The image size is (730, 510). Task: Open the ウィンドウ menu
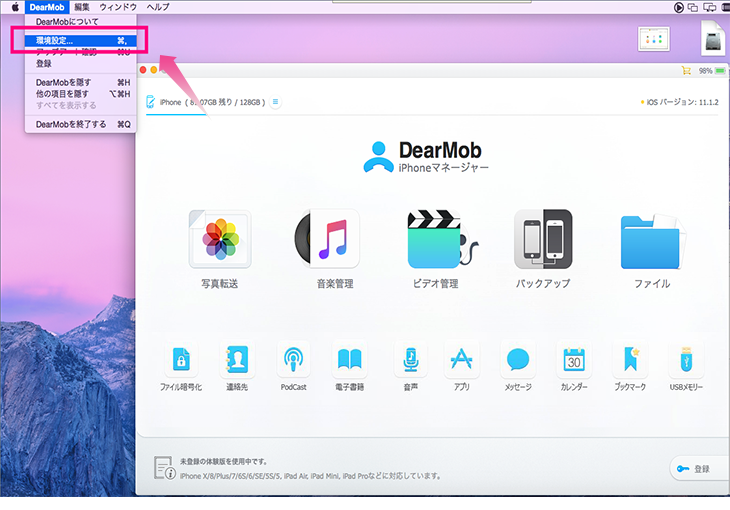118,7
